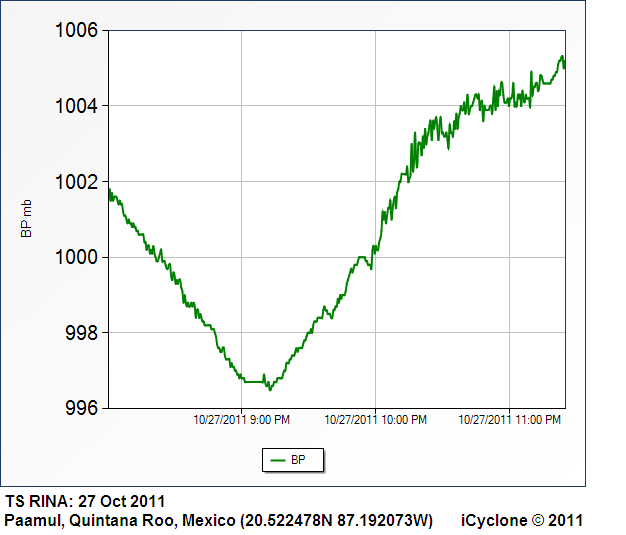
Task: Click where the curve crosses the 11:00 PM gridline
Action: (510, 97)
